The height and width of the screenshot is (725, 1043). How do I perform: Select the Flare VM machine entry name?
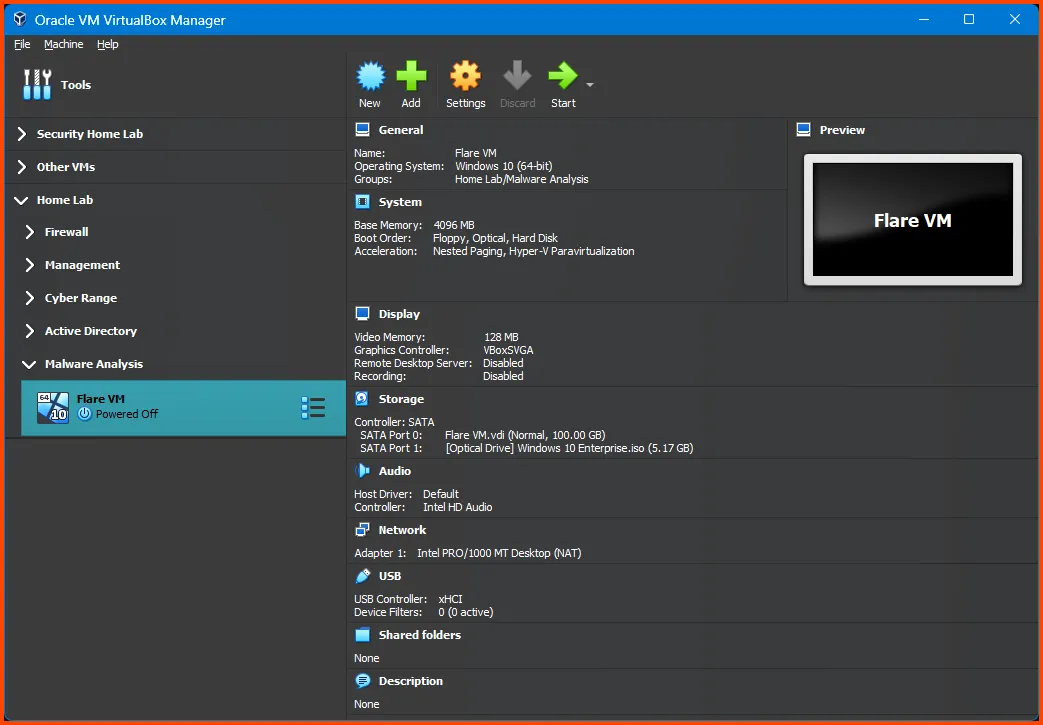point(100,399)
